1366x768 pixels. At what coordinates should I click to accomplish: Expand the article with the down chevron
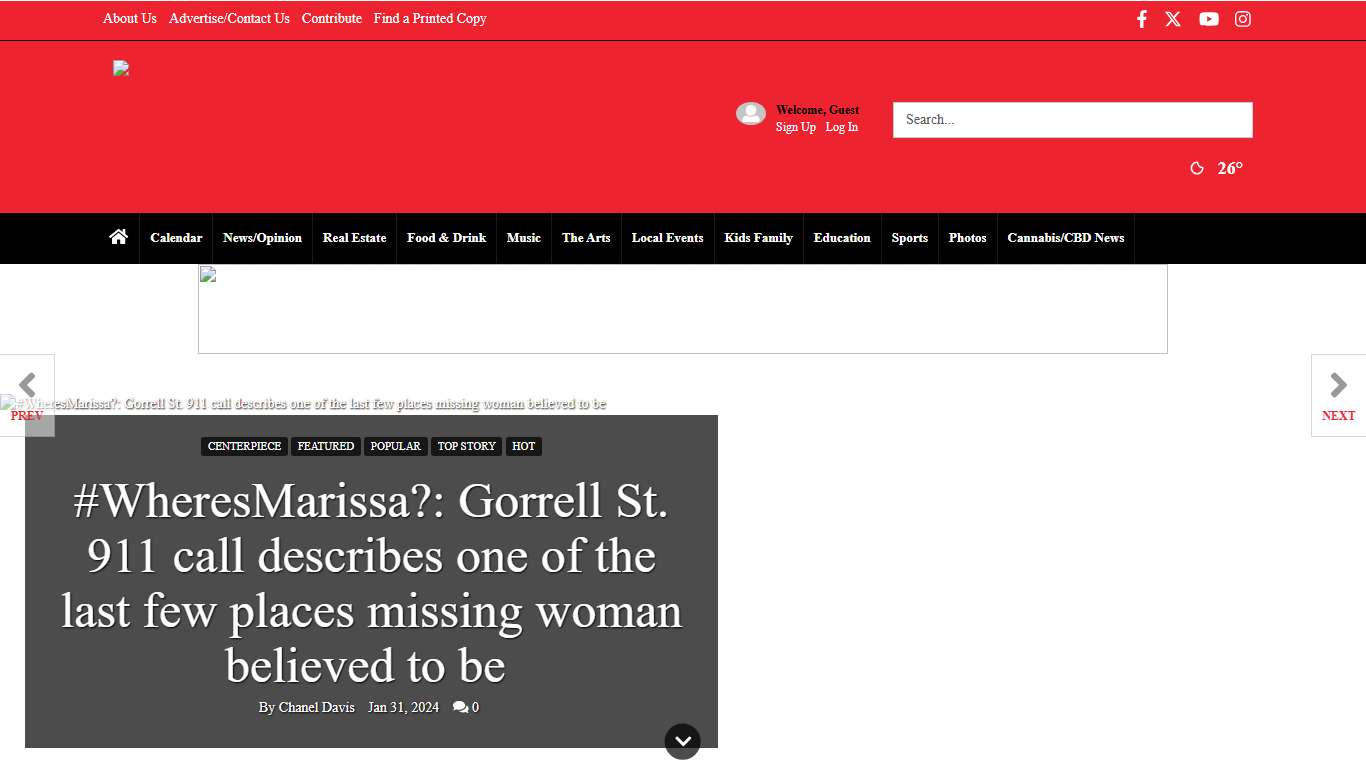683,741
